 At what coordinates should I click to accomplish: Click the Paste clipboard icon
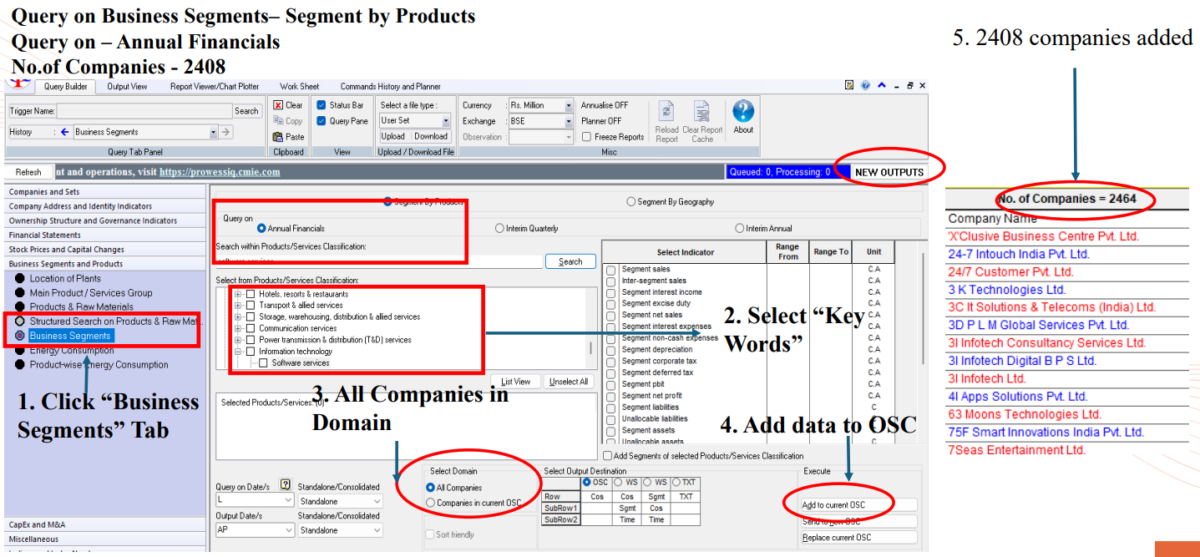click(279, 137)
